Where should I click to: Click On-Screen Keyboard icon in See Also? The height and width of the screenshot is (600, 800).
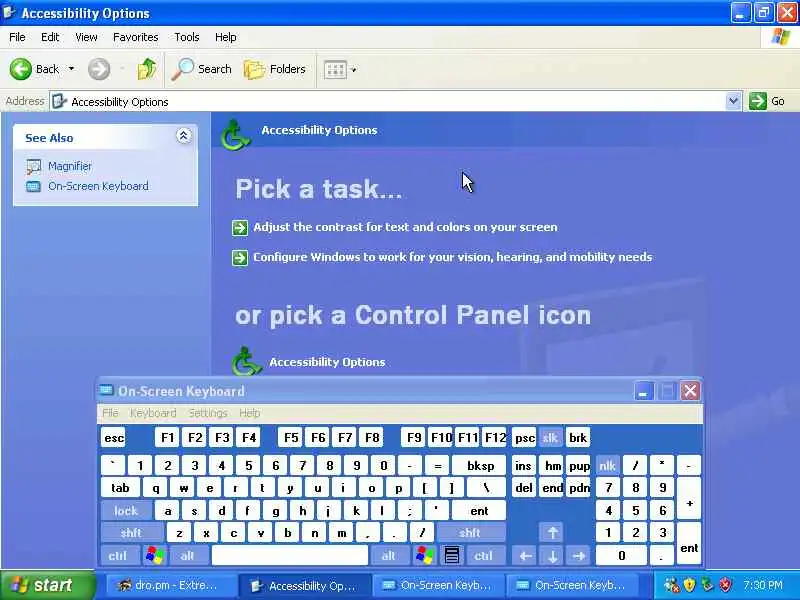click(34, 186)
